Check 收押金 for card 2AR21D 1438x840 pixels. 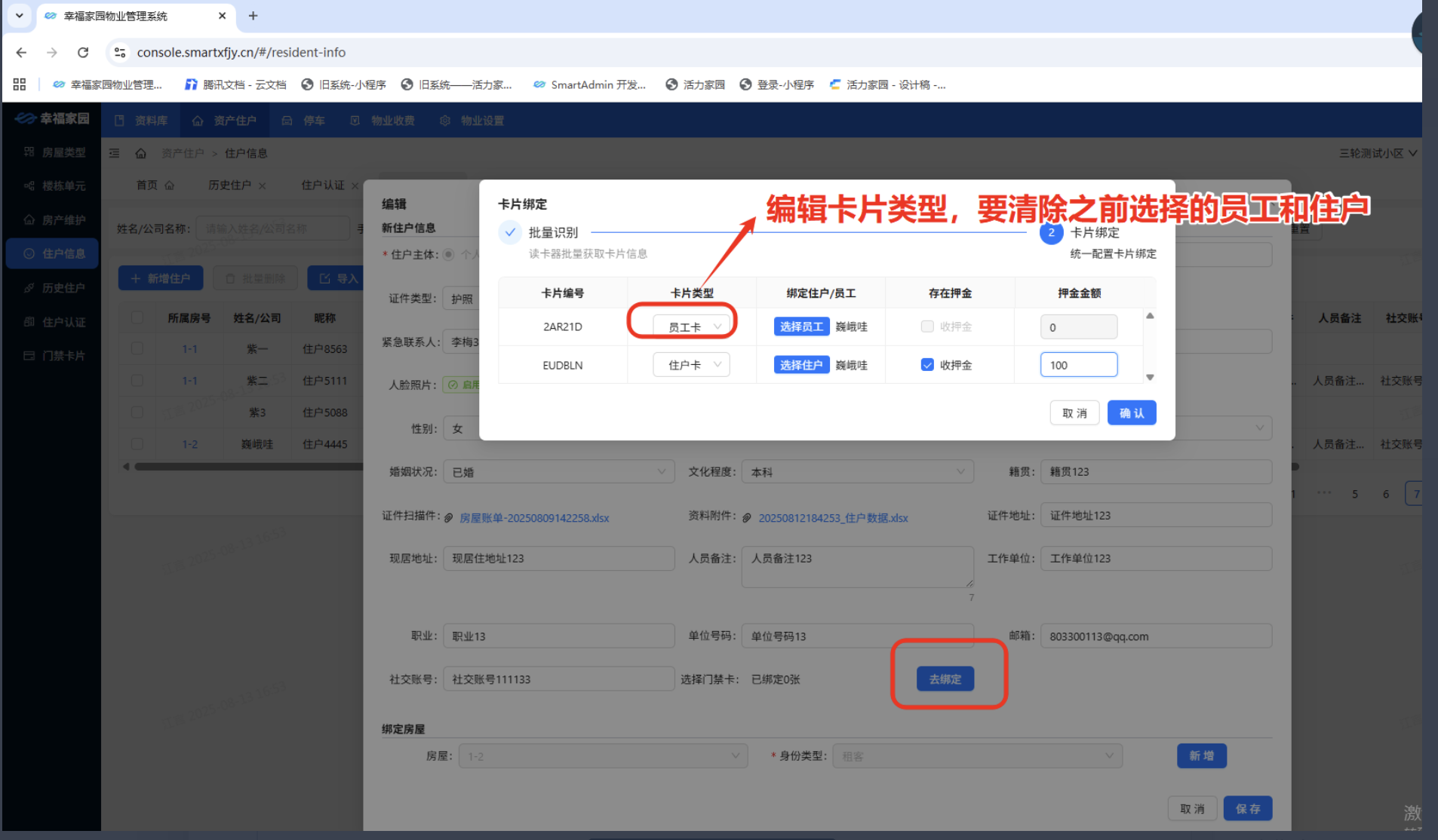pos(927,326)
